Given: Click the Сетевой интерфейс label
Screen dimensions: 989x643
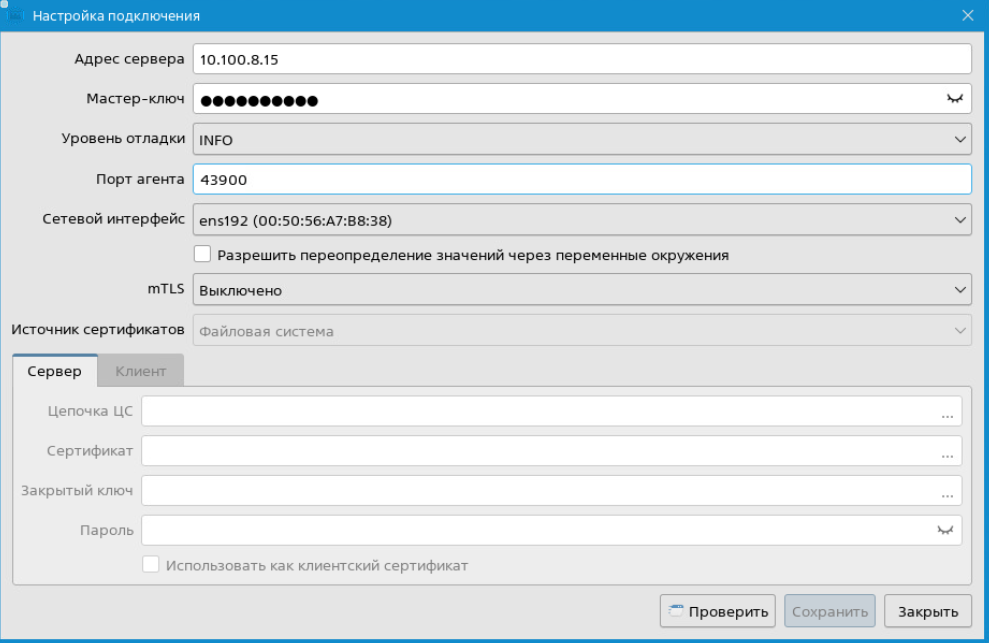Looking at the screenshot, I should [x=114, y=219].
